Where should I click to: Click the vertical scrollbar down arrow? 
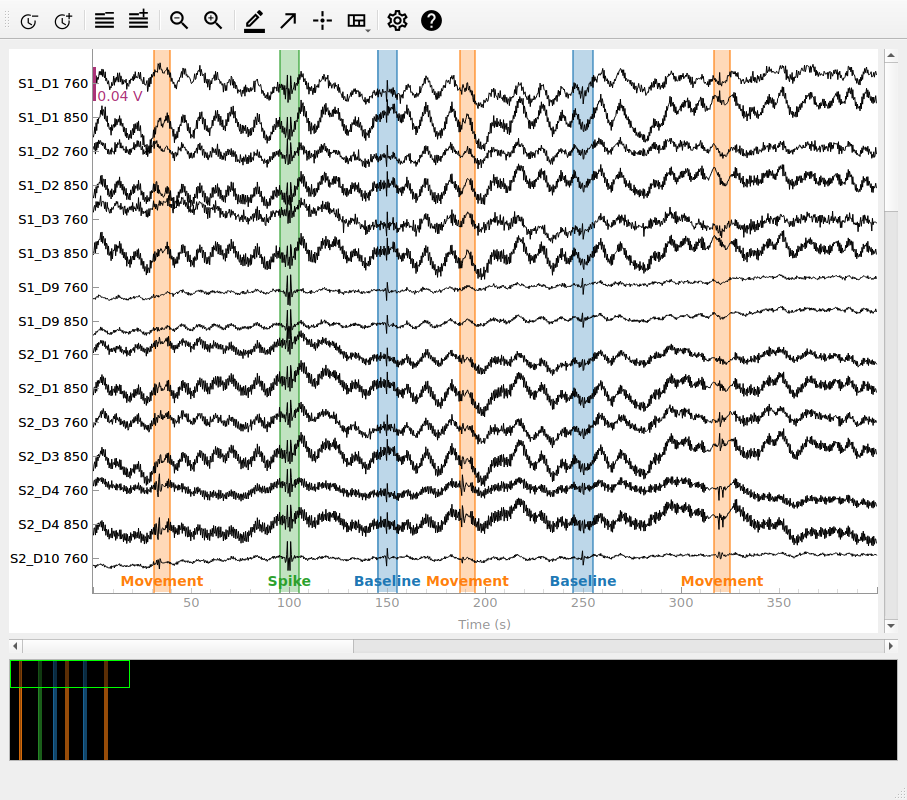(891, 626)
